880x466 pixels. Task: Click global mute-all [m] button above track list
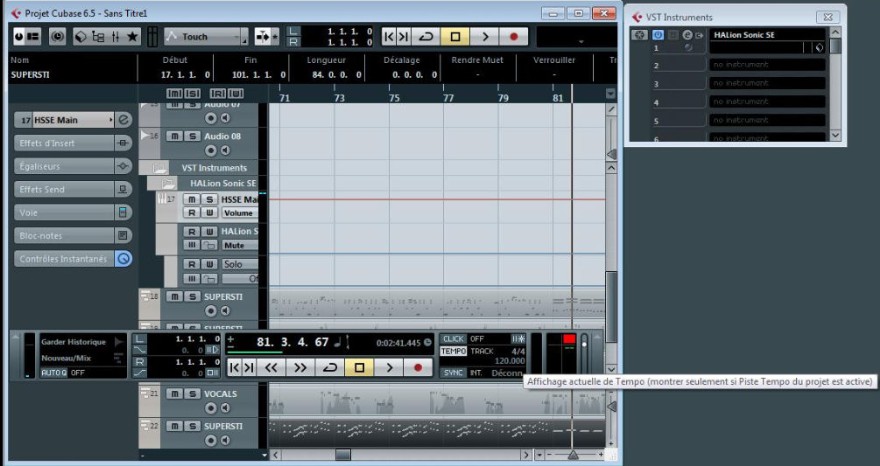(174, 93)
